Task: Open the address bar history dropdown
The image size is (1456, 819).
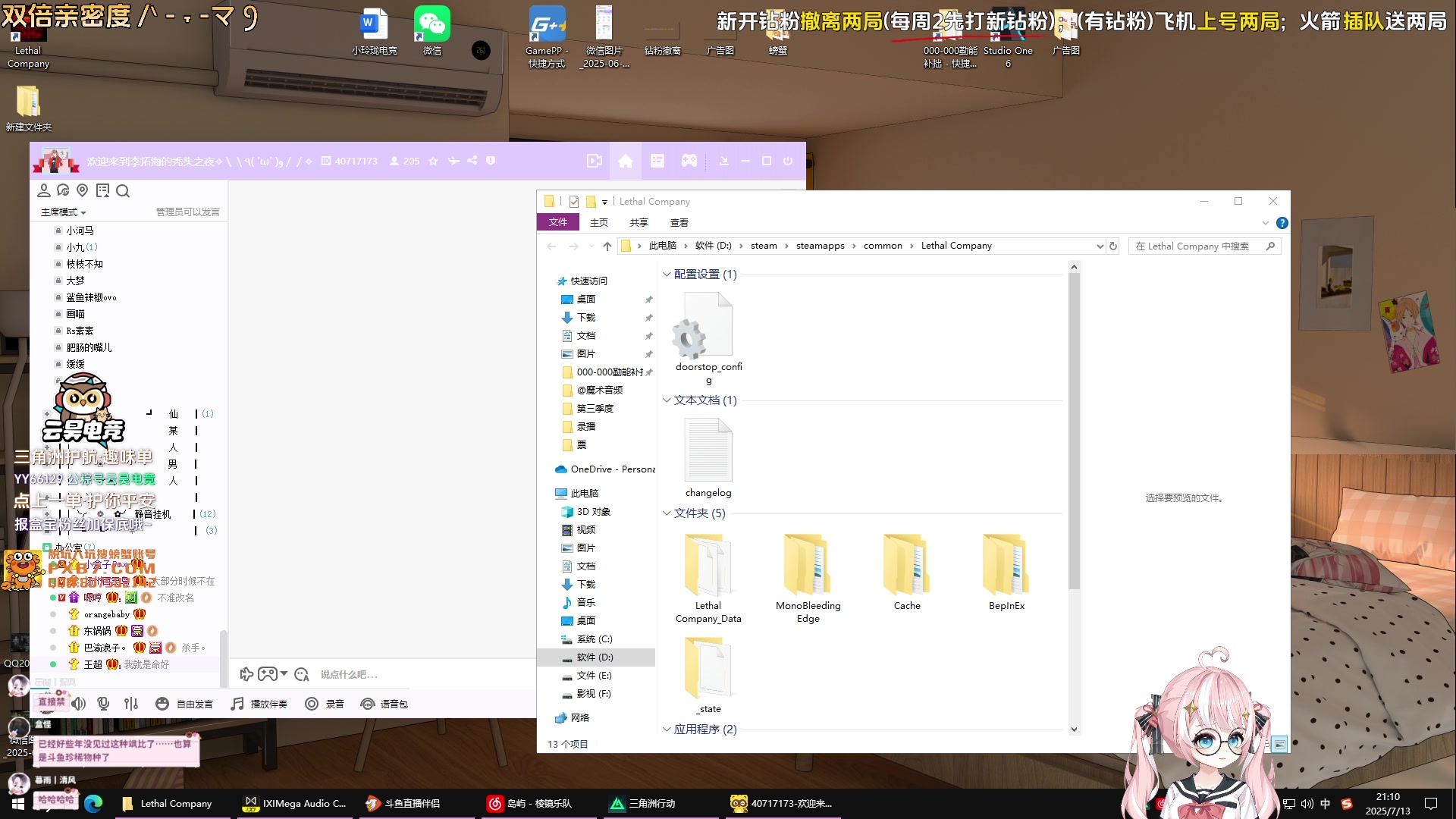Action: point(1100,246)
